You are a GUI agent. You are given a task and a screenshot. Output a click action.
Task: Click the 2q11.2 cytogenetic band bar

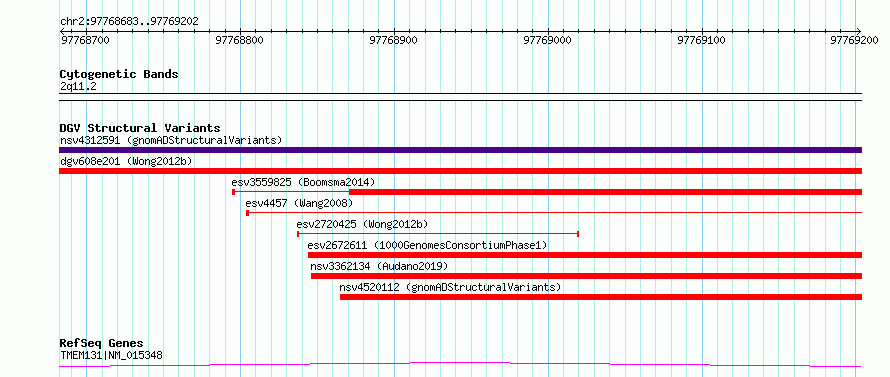click(x=460, y=97)
